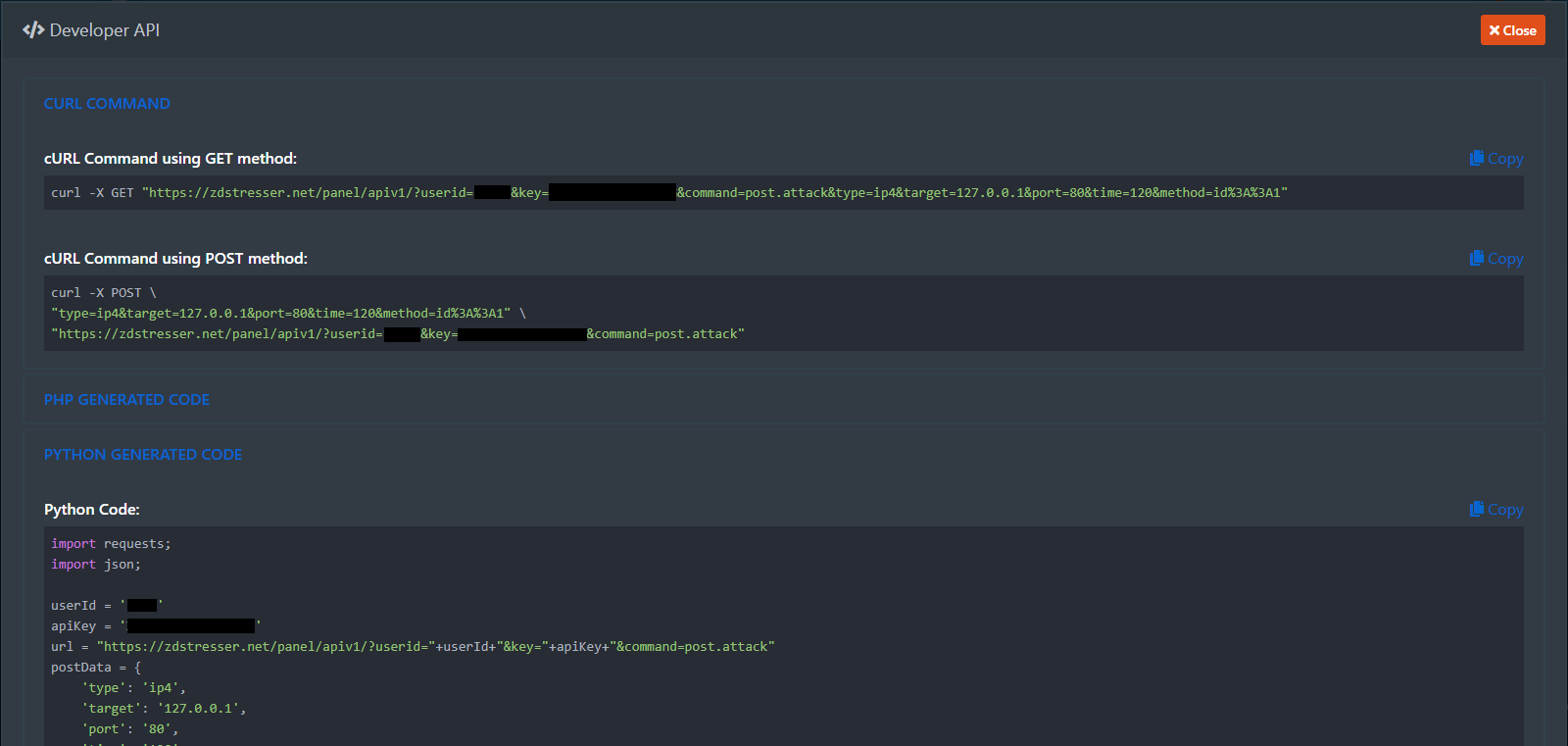Click the POST URL line ending "command=post.attack"
This screenshot has width=1568, height=746.
pyautogui.click(x=398, y=334)
